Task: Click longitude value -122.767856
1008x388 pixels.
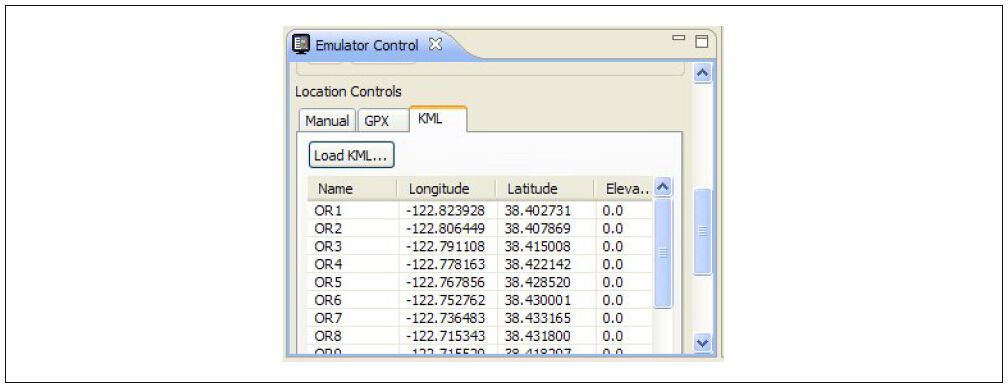Action: [x=446, y=282]
